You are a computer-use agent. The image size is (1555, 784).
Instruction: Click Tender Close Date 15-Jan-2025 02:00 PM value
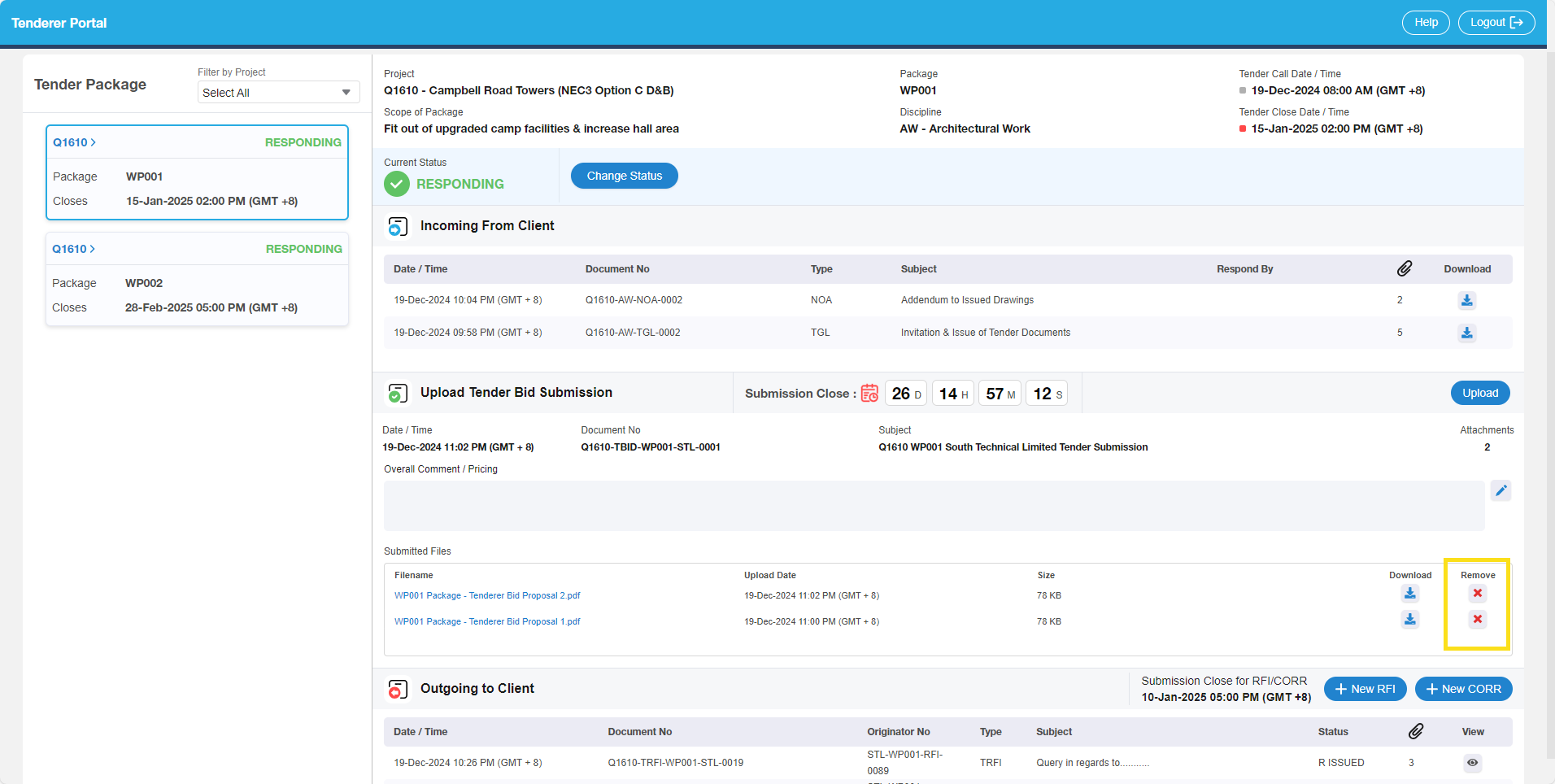point(1337,128)
